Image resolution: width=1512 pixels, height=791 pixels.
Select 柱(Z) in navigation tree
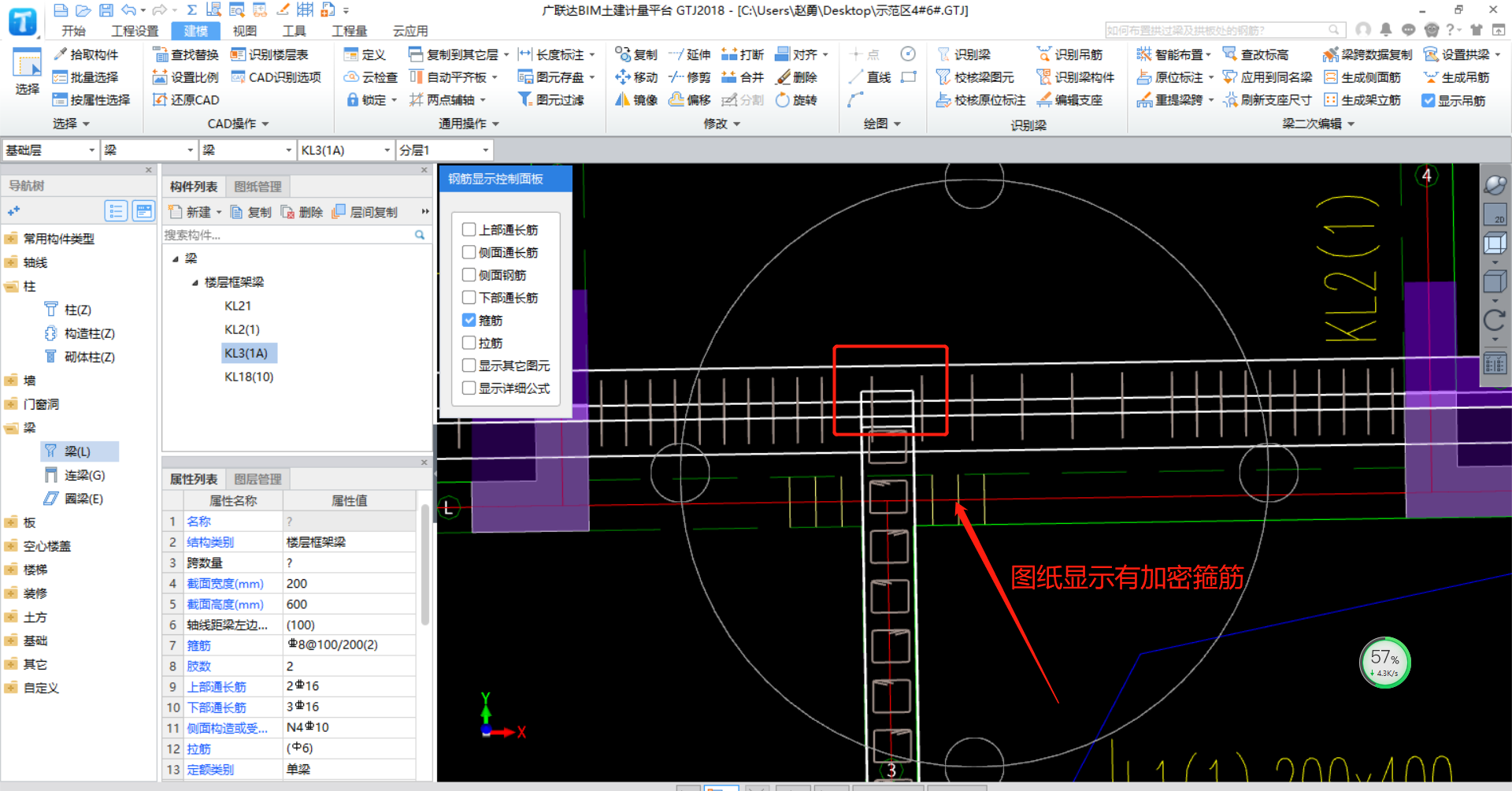(x=69, y=310)
